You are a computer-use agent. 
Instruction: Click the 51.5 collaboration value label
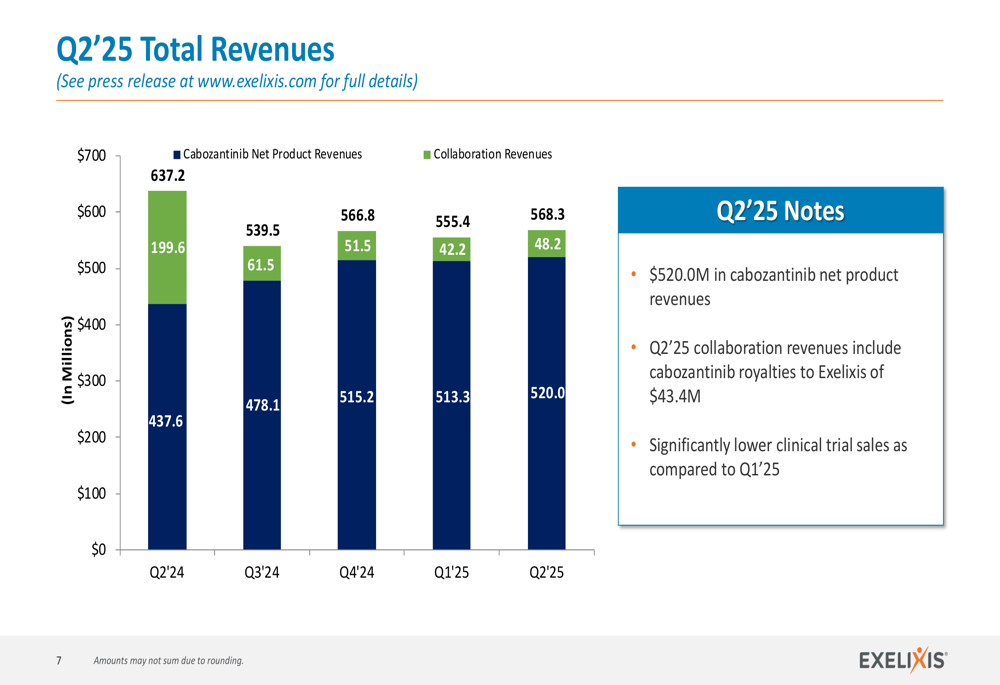click(358, 246)
